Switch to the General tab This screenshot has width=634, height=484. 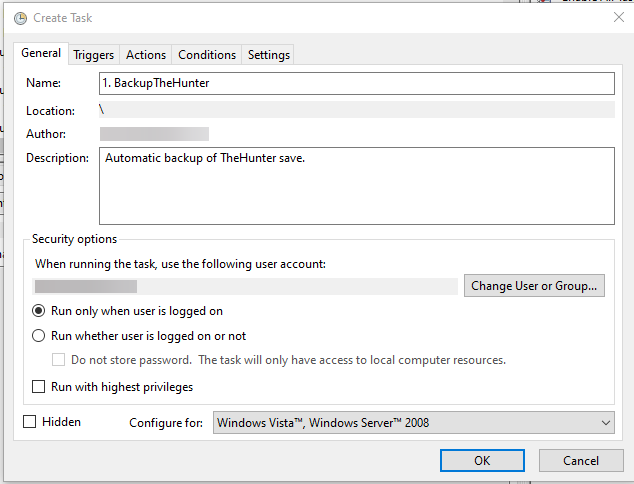coord(42,54)
